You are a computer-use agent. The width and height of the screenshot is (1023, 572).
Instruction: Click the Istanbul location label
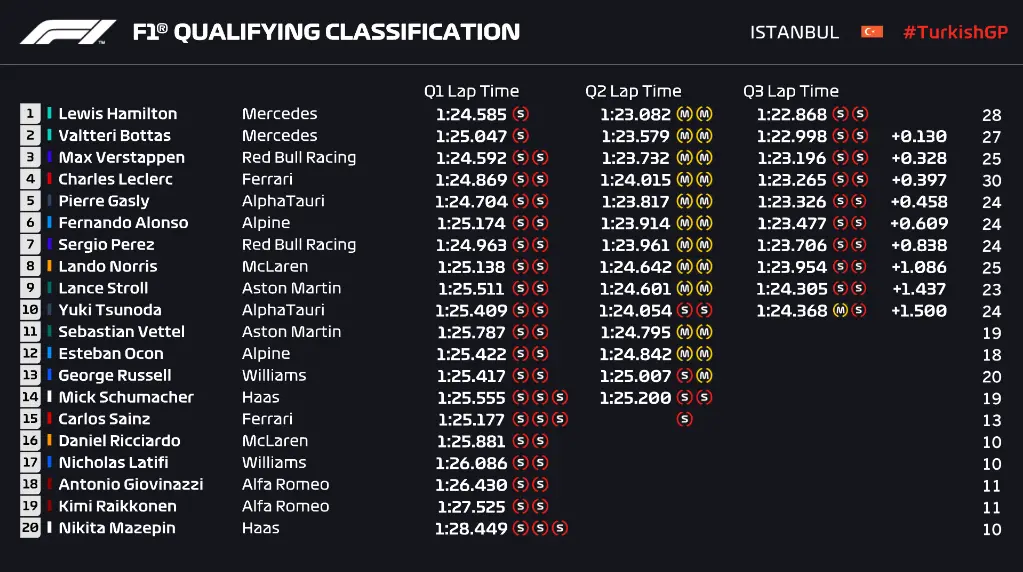tap(794, 32)
